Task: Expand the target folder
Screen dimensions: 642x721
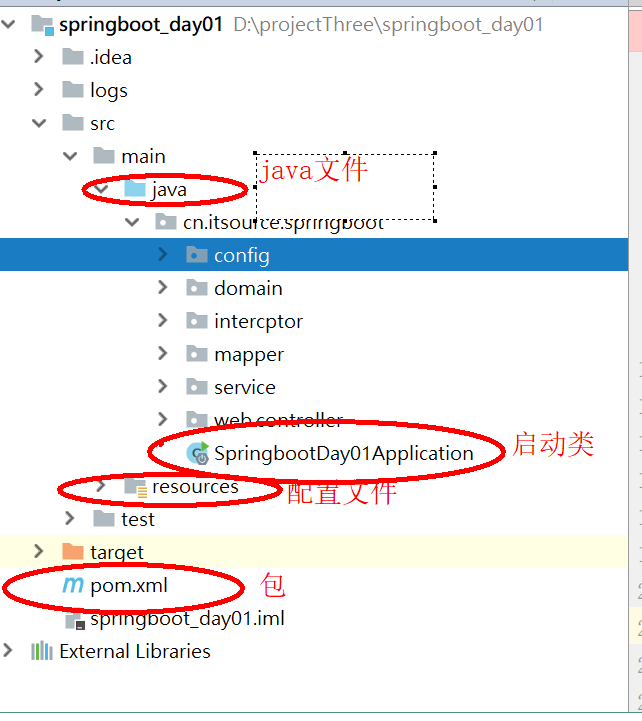Action: pos(39,551)
